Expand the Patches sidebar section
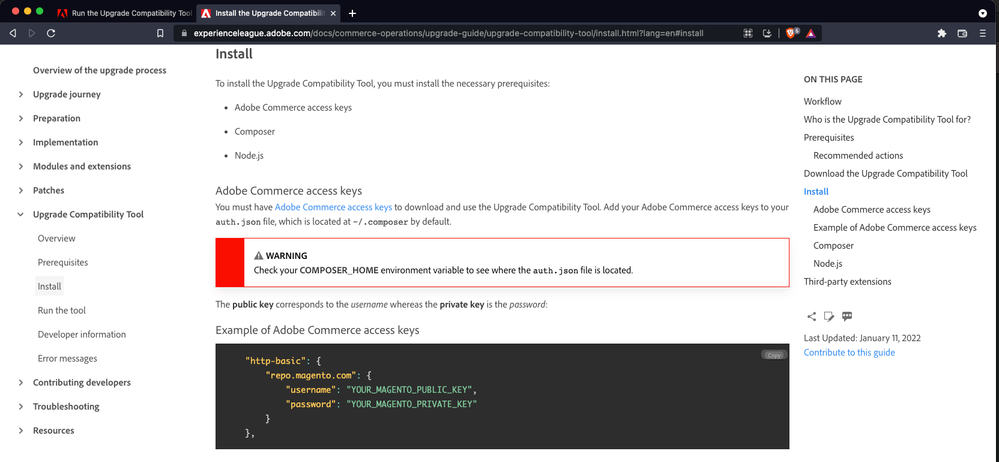This screenshot has height=462, width=999. tap(21, 190)
